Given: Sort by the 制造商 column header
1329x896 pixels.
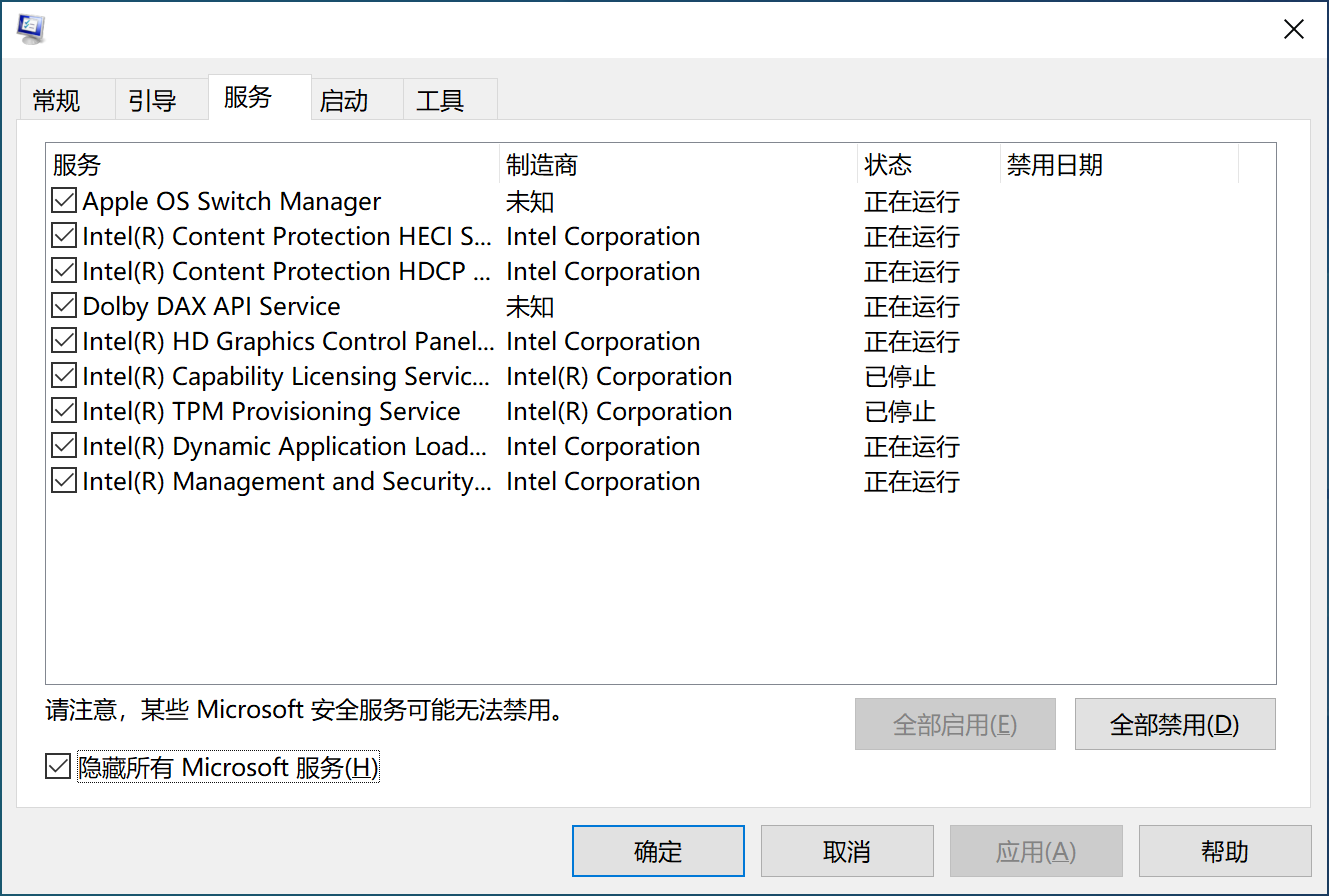Looking at the screenshot, I should [676, 165].
